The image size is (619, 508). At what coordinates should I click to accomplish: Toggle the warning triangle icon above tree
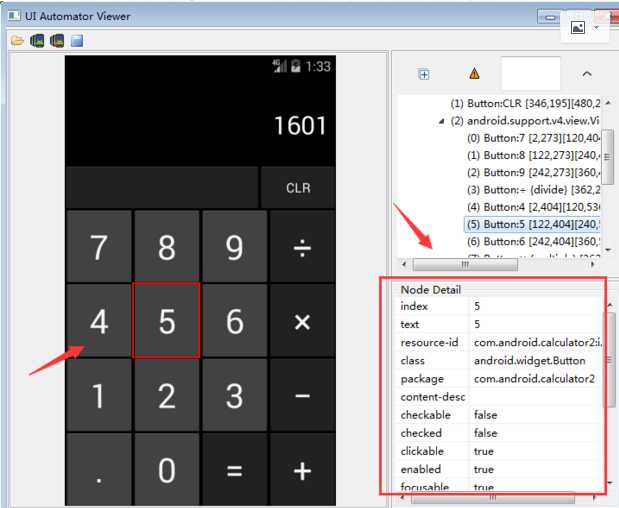[x=474, y=73]
